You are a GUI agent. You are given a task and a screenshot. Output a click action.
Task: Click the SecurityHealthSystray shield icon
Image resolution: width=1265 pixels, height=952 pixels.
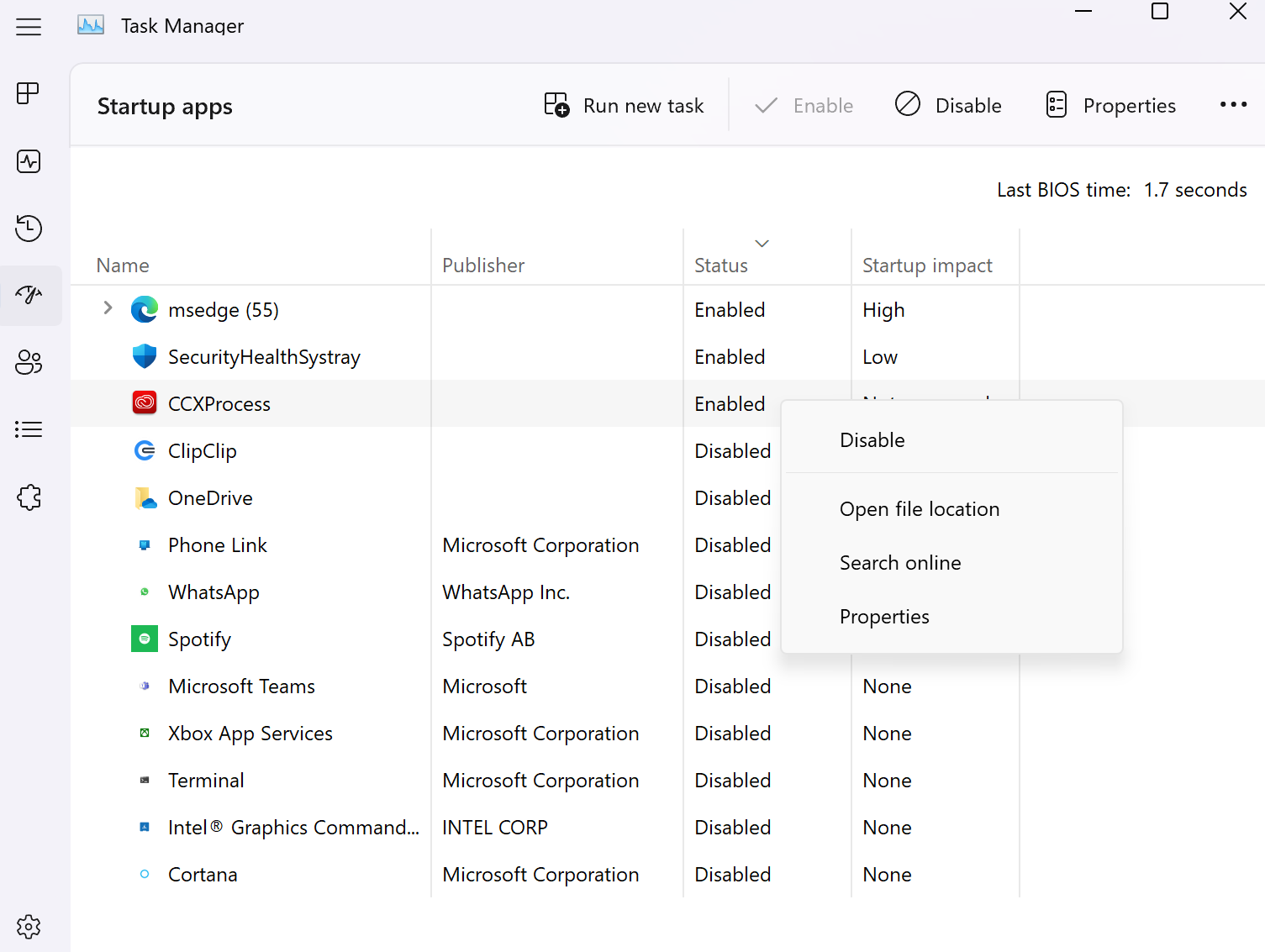point(145,357)
